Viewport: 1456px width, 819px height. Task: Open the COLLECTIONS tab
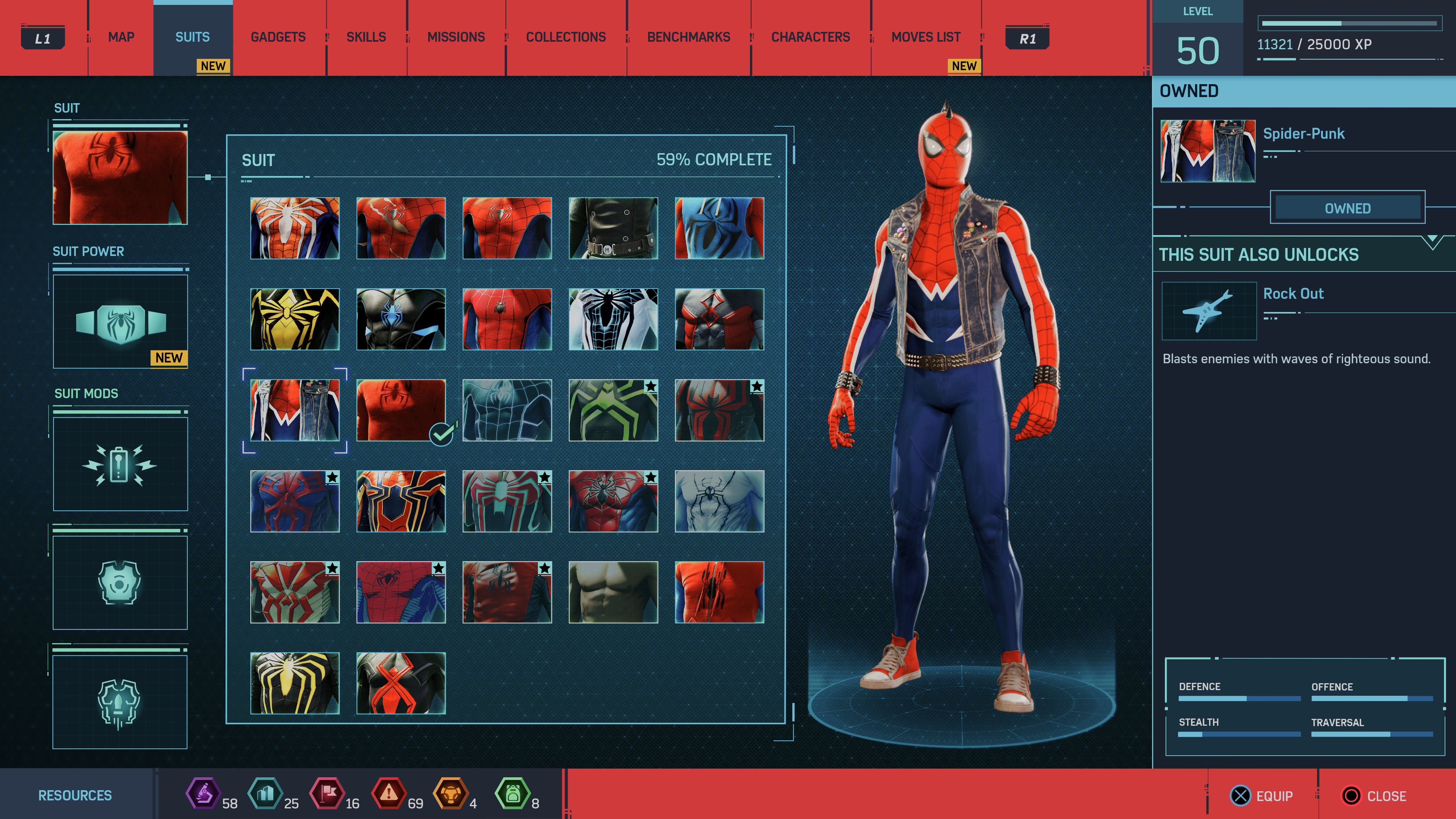pyautogui.click(x=566, y=37)
